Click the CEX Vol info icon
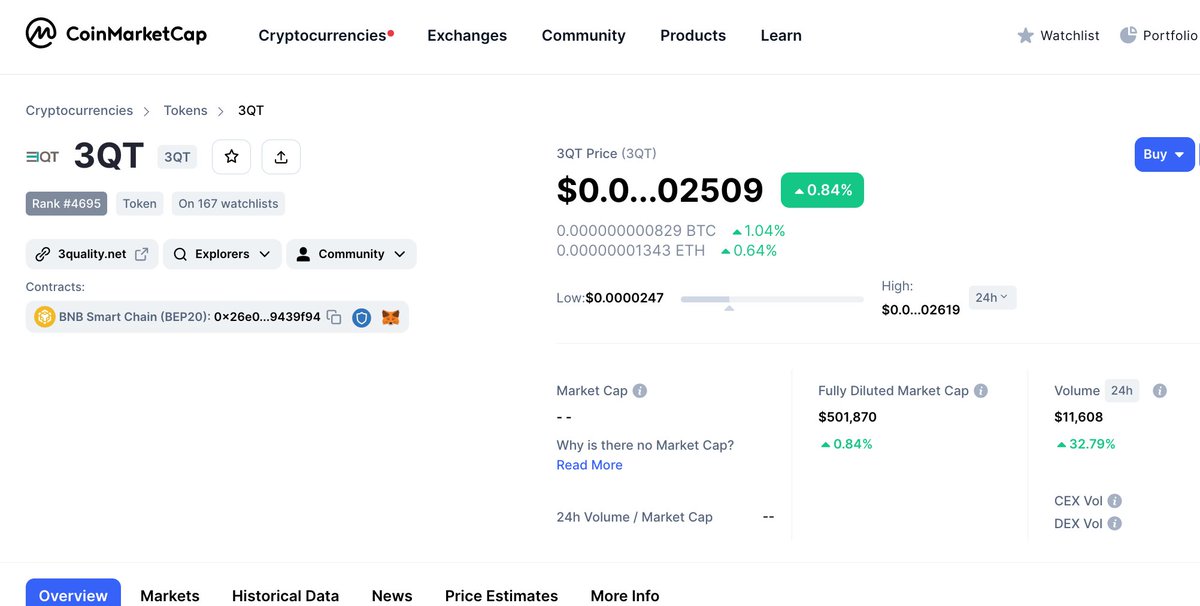This screenshot has width=1200, height=606. [x=1114, y=501]
